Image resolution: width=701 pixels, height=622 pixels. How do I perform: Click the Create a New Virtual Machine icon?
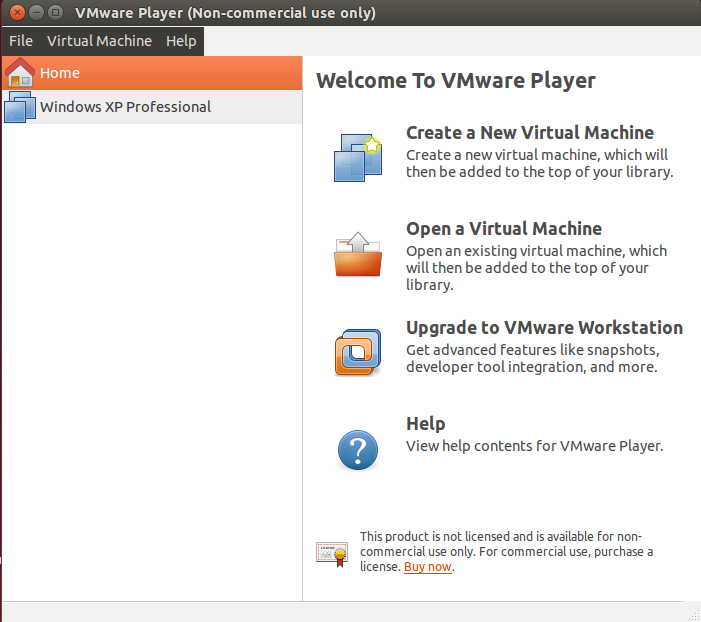click(357, 157)
